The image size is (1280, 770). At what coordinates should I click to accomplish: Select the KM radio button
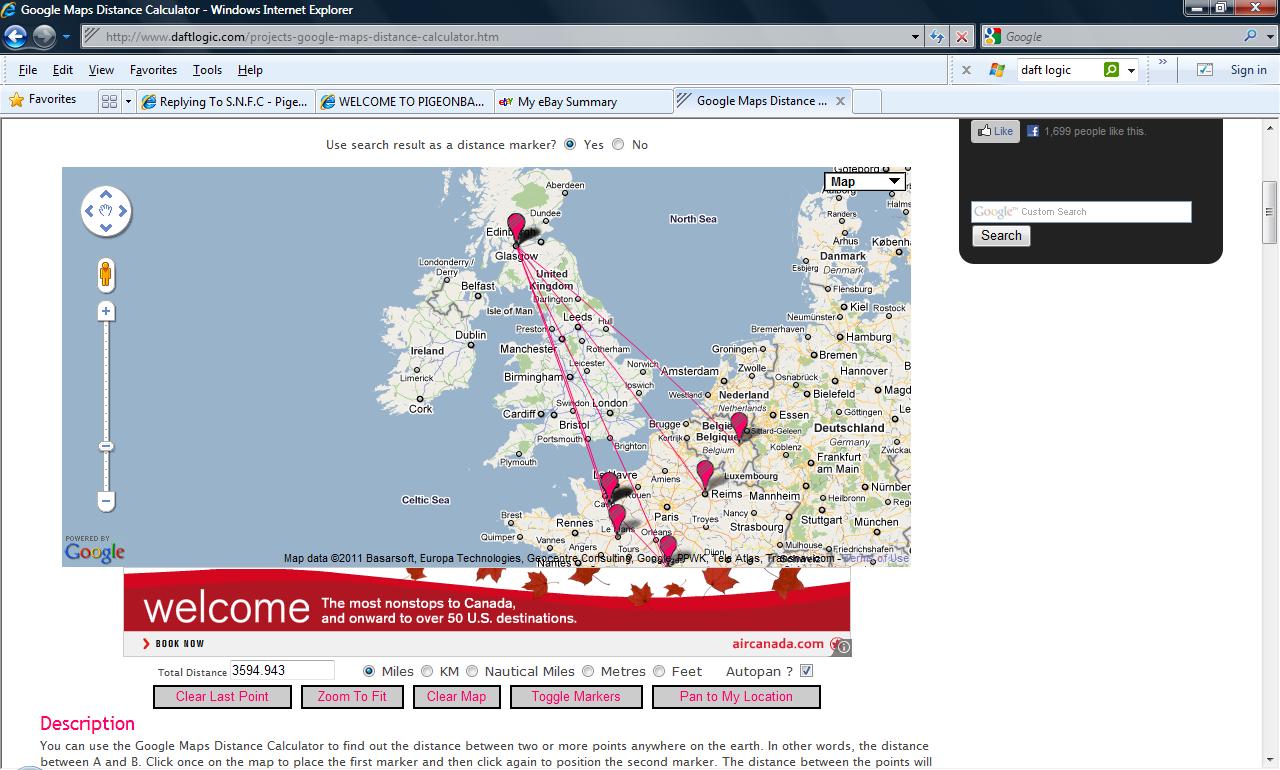click(x=427, y=672)
